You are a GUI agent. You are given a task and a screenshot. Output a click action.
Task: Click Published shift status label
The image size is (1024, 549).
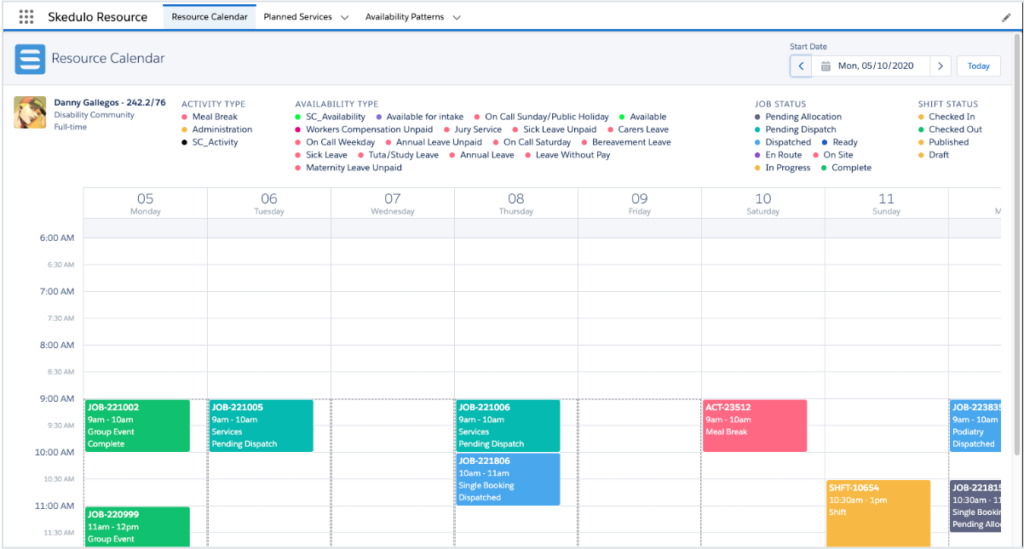point(948,142)
